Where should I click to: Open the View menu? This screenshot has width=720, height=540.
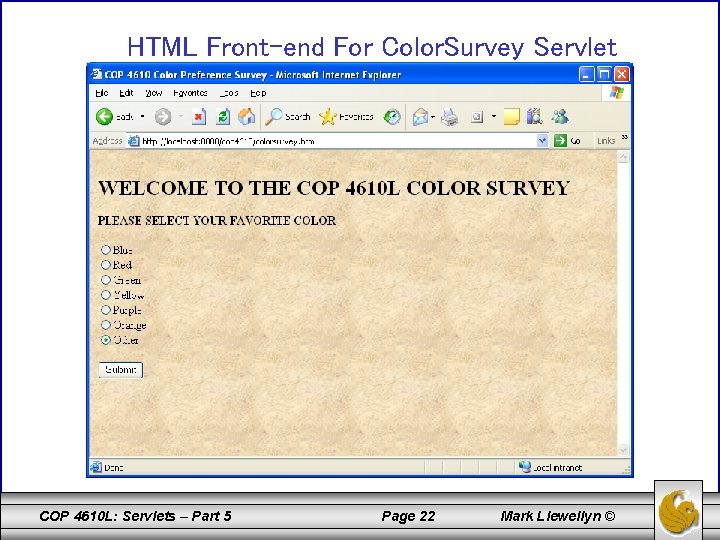154,93
